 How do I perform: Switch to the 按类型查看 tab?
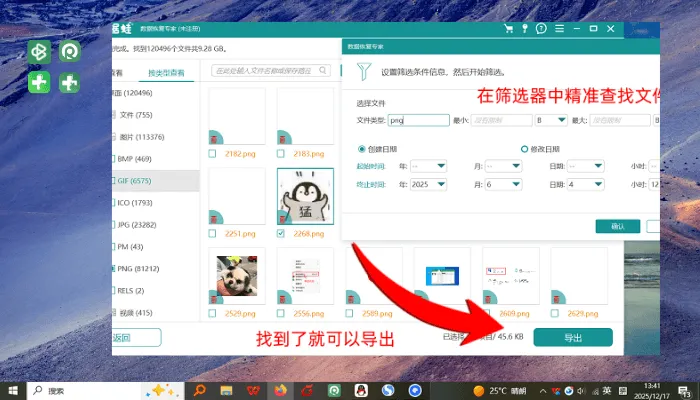pos(166,73)
